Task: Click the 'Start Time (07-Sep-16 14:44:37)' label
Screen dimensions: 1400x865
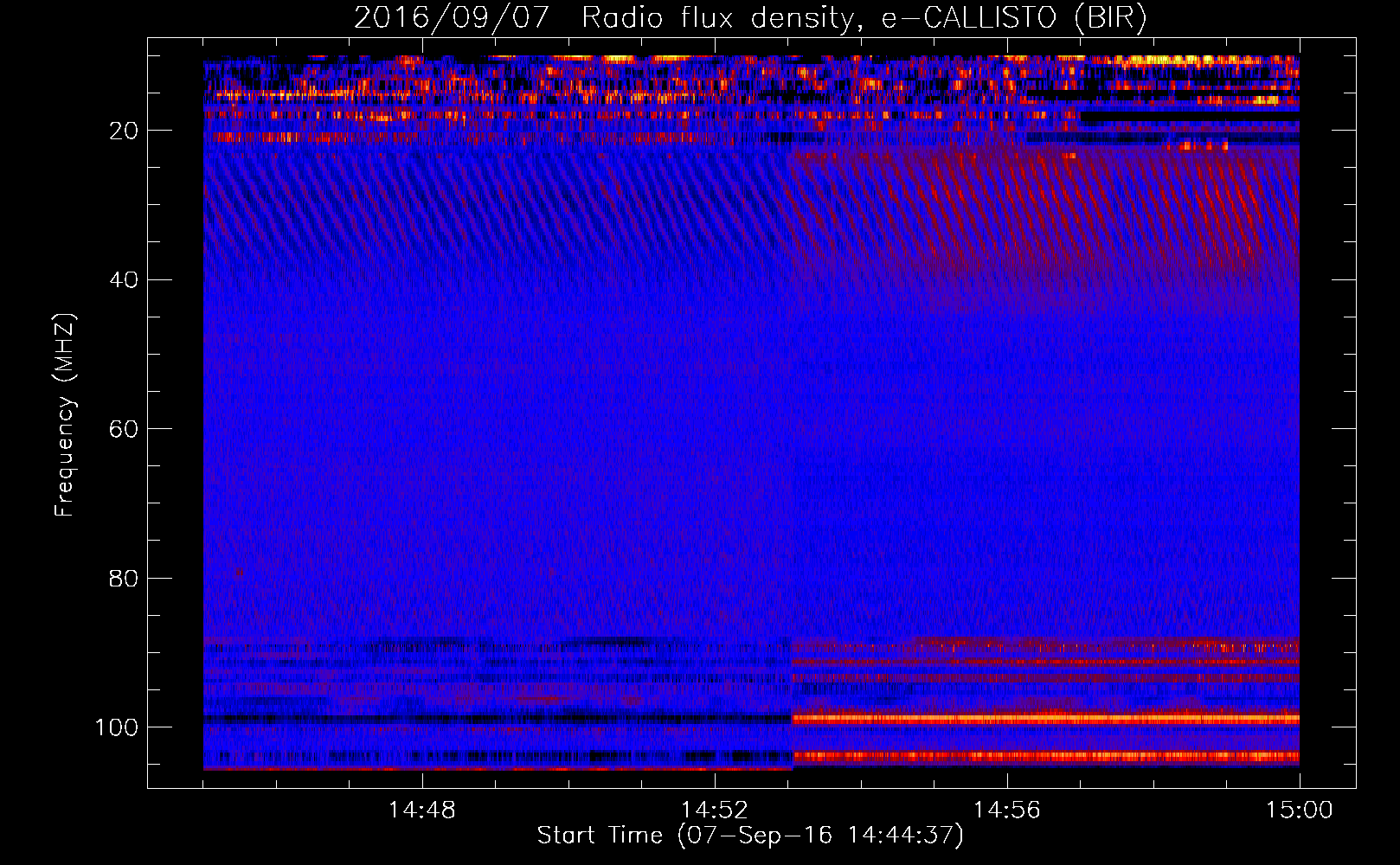Action: coord(750,836)
